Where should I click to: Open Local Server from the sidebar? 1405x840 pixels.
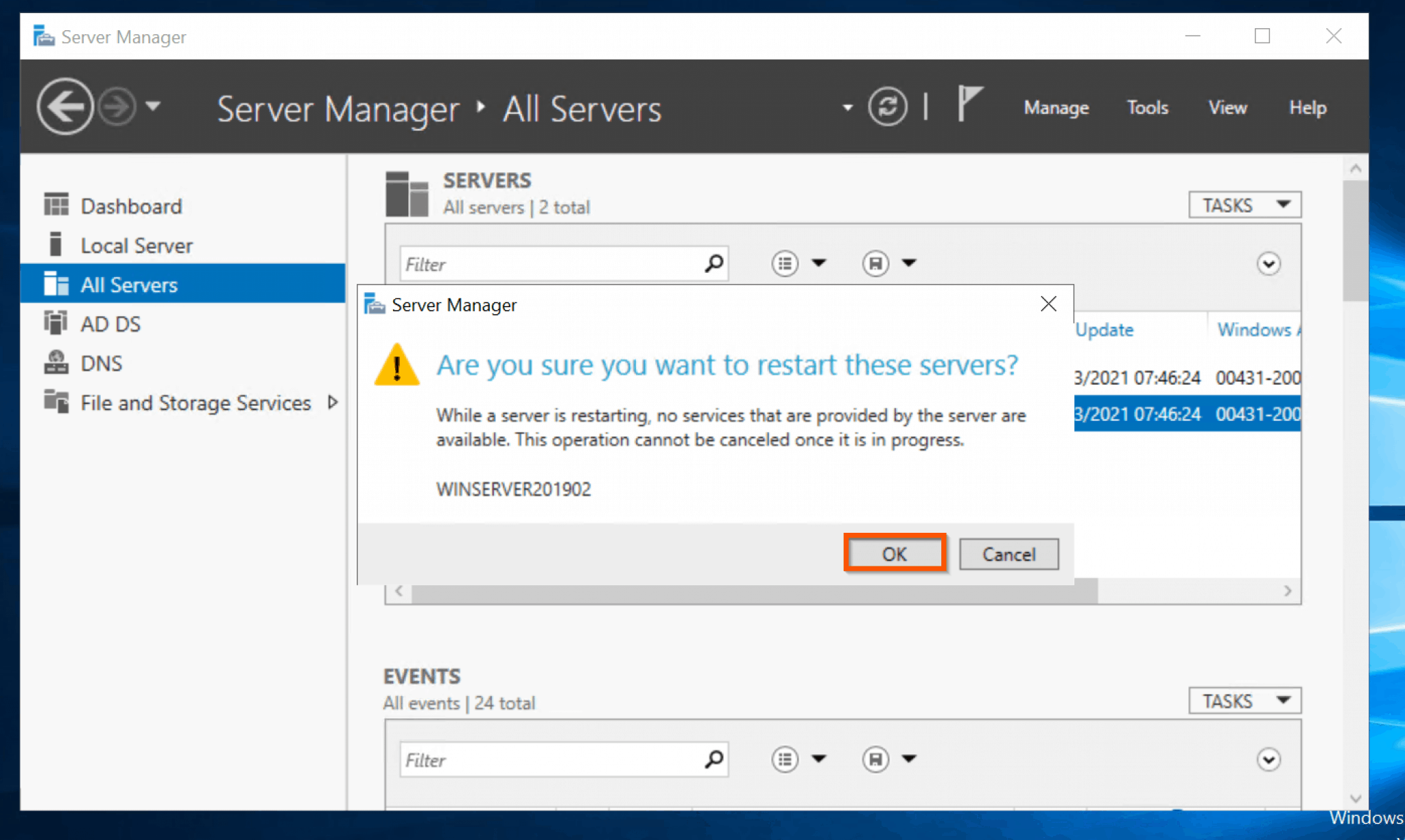[x=136, y=245]
